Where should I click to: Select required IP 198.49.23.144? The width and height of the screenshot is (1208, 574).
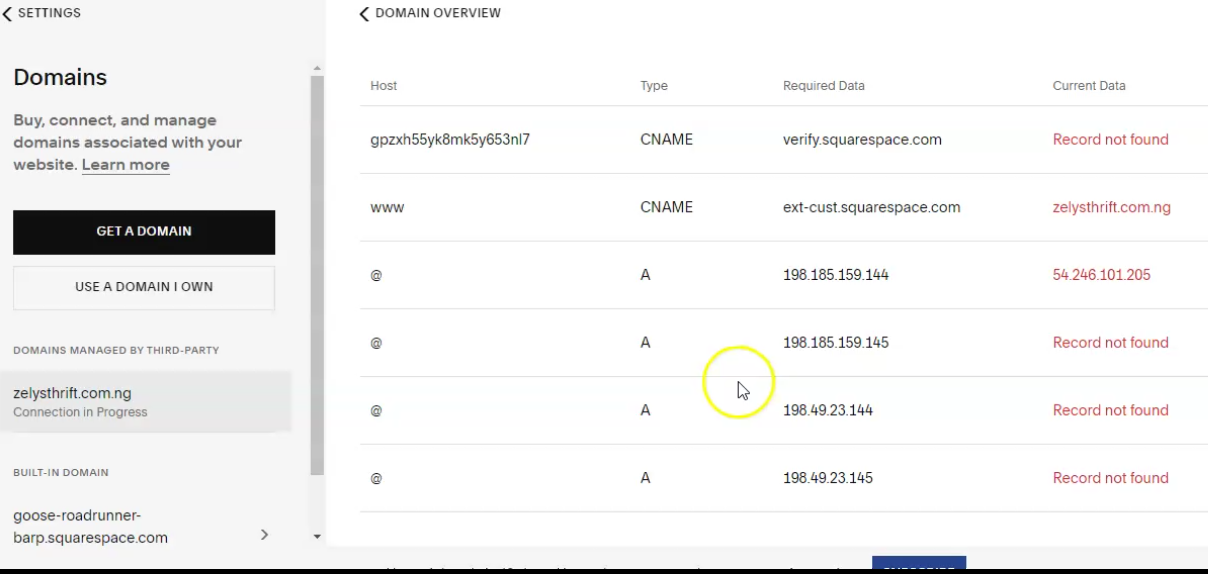coord(828,411)
